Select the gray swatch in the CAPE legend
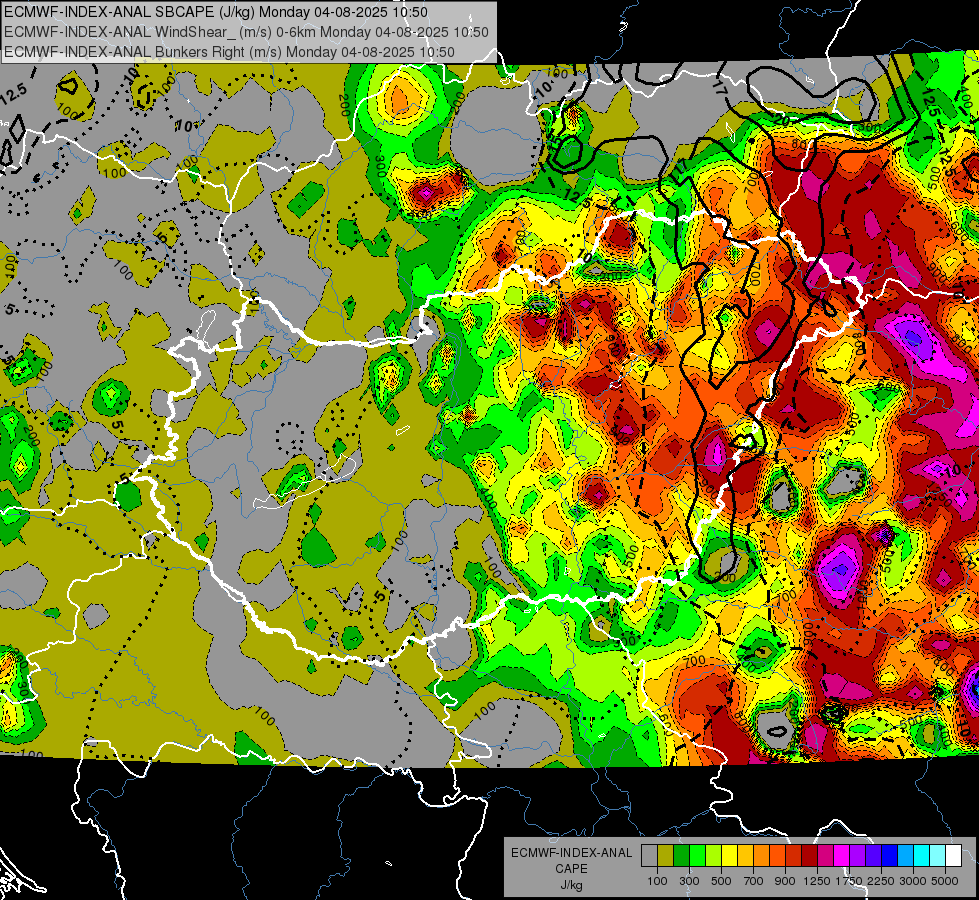This screenshot has width=979, height=900. click(649, 855)
